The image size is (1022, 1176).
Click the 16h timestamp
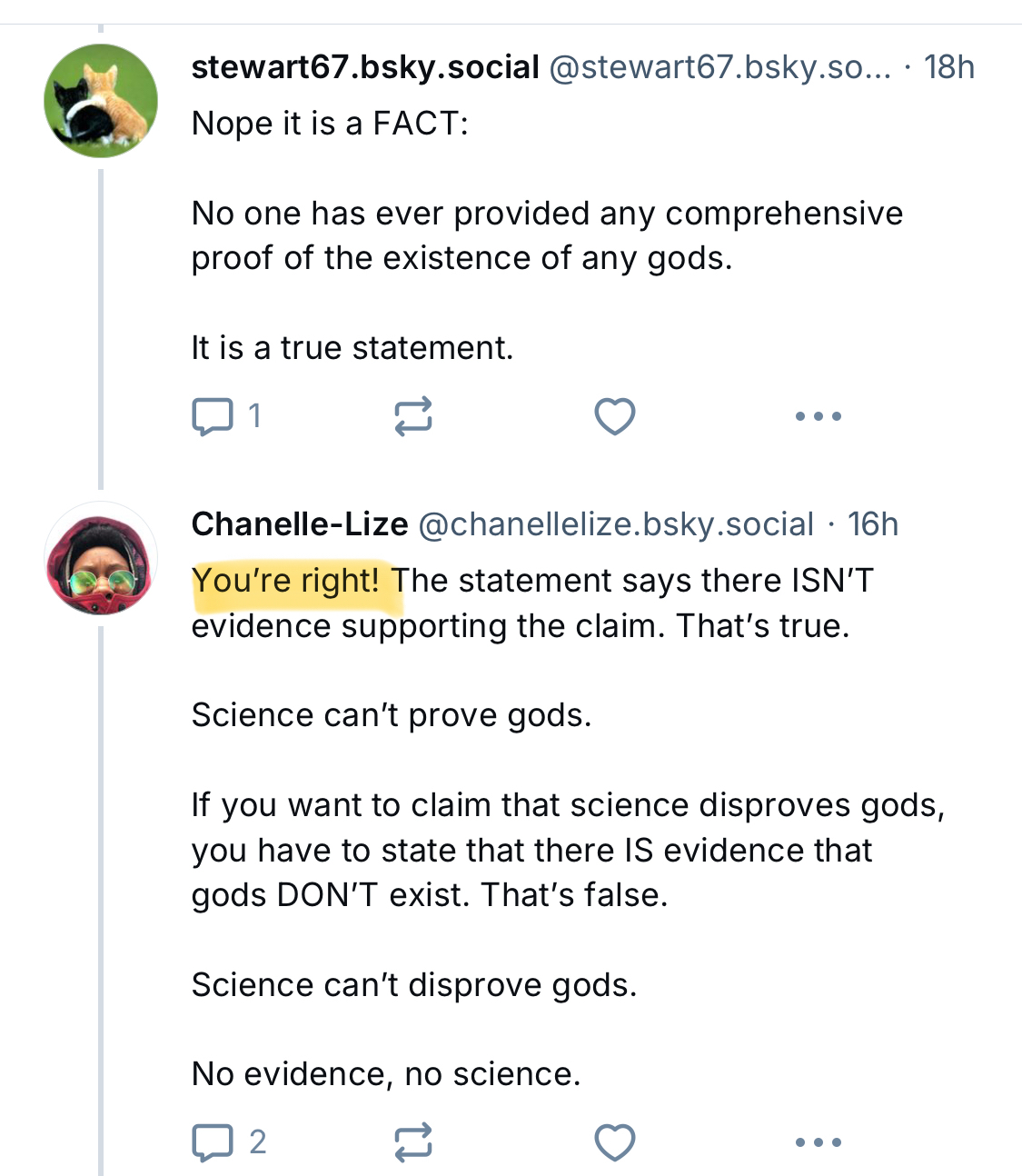pyautogui.click(x=872, y=524)
